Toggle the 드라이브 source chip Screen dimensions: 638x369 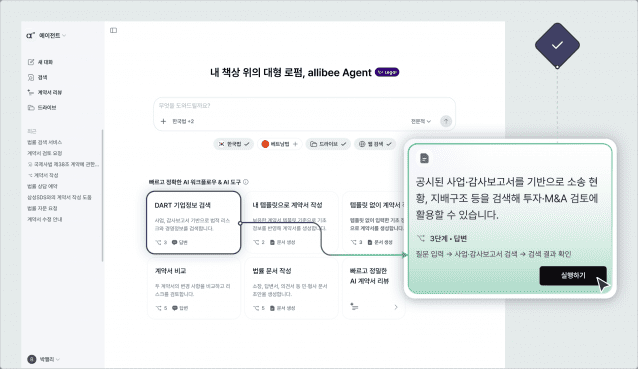328,144
